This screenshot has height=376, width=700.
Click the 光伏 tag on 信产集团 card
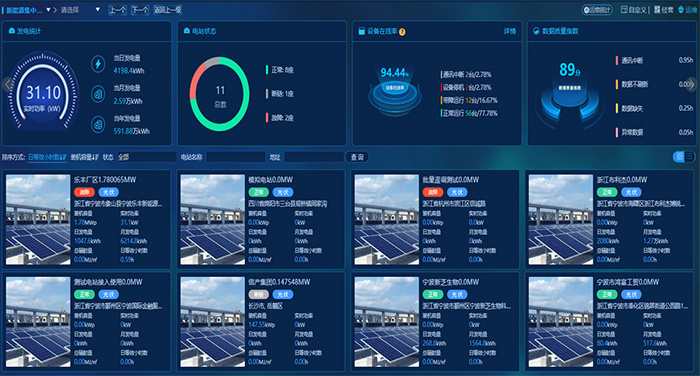[283, 295]
